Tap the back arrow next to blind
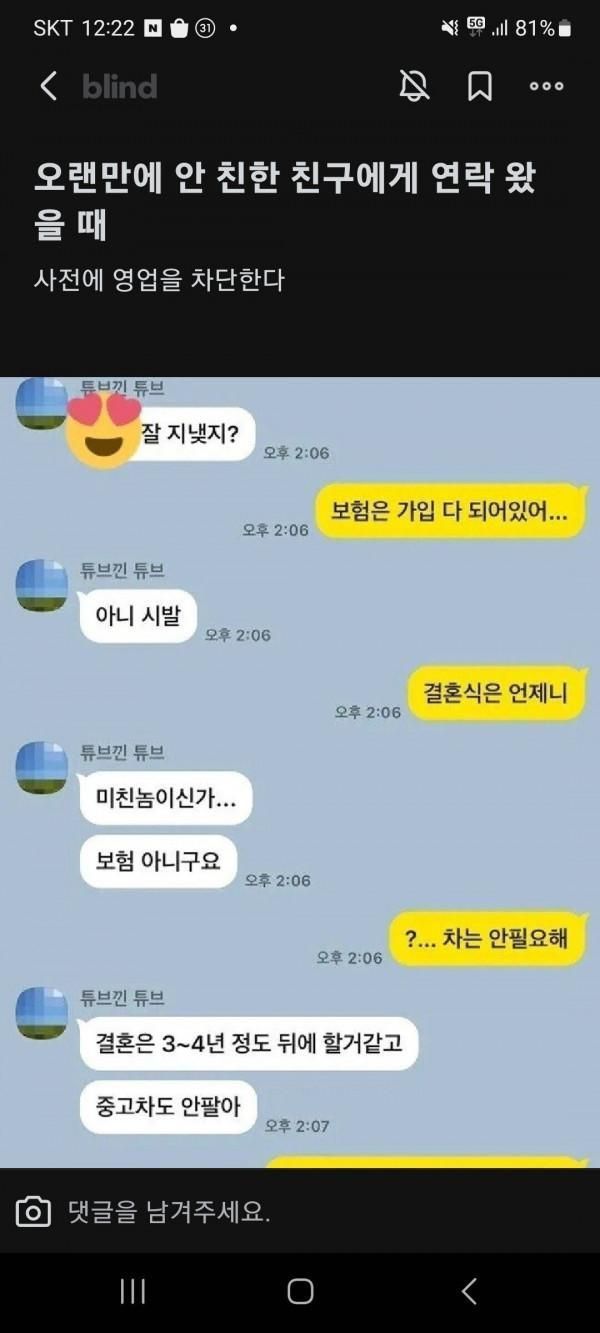Viewport: 600px width, 1333px height. [48, 86]
